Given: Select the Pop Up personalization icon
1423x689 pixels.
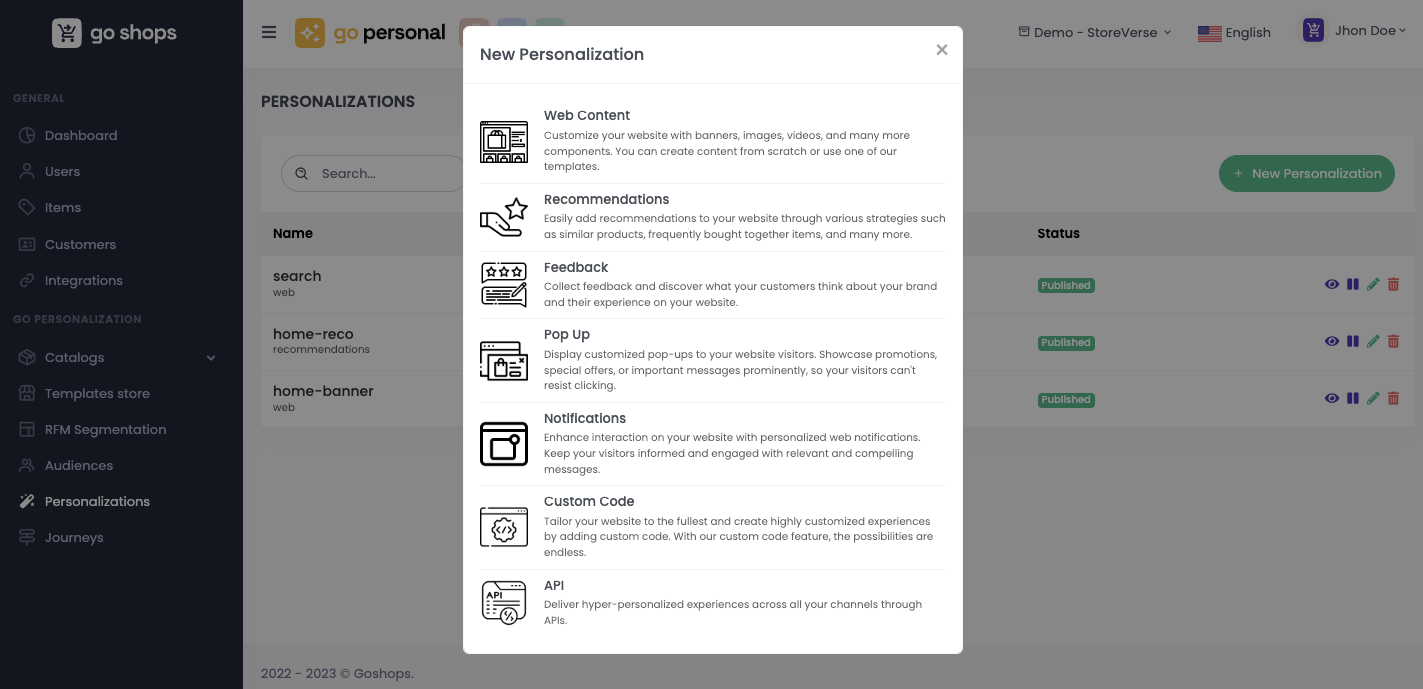Looking at the screenshot, I should [x=503, y=360].
